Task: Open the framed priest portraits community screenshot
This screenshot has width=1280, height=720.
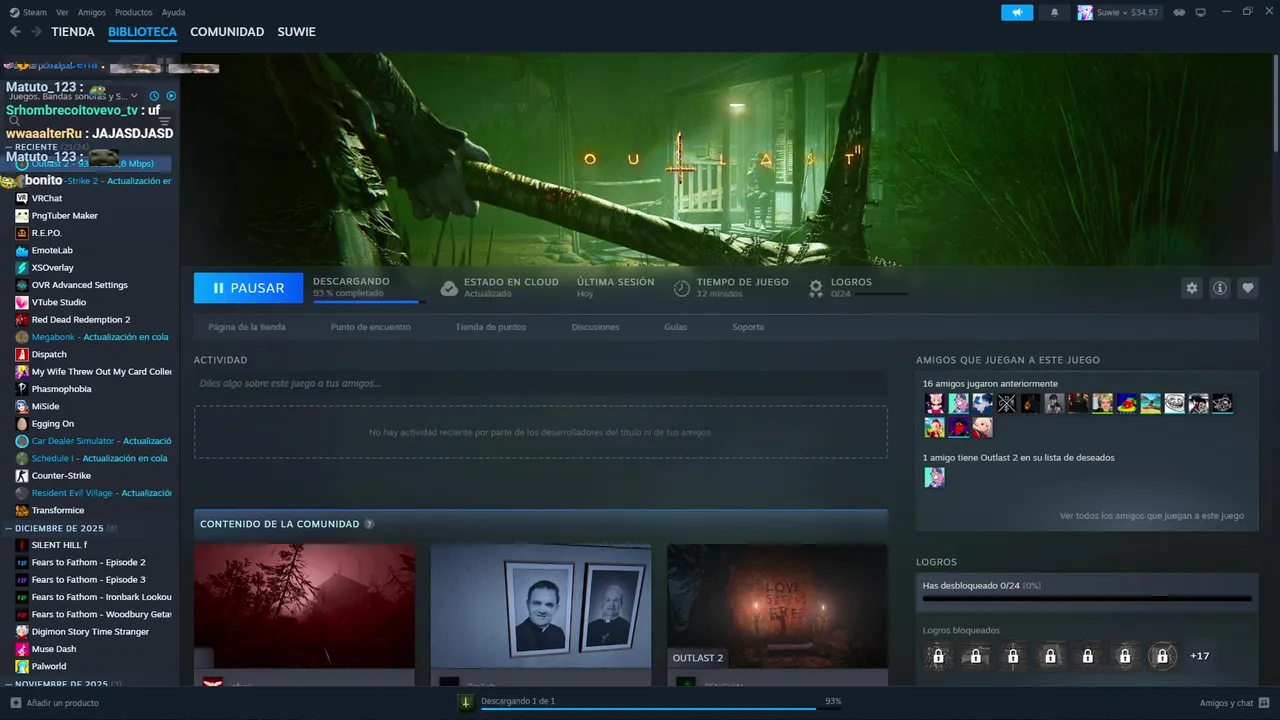Action: 541,606
